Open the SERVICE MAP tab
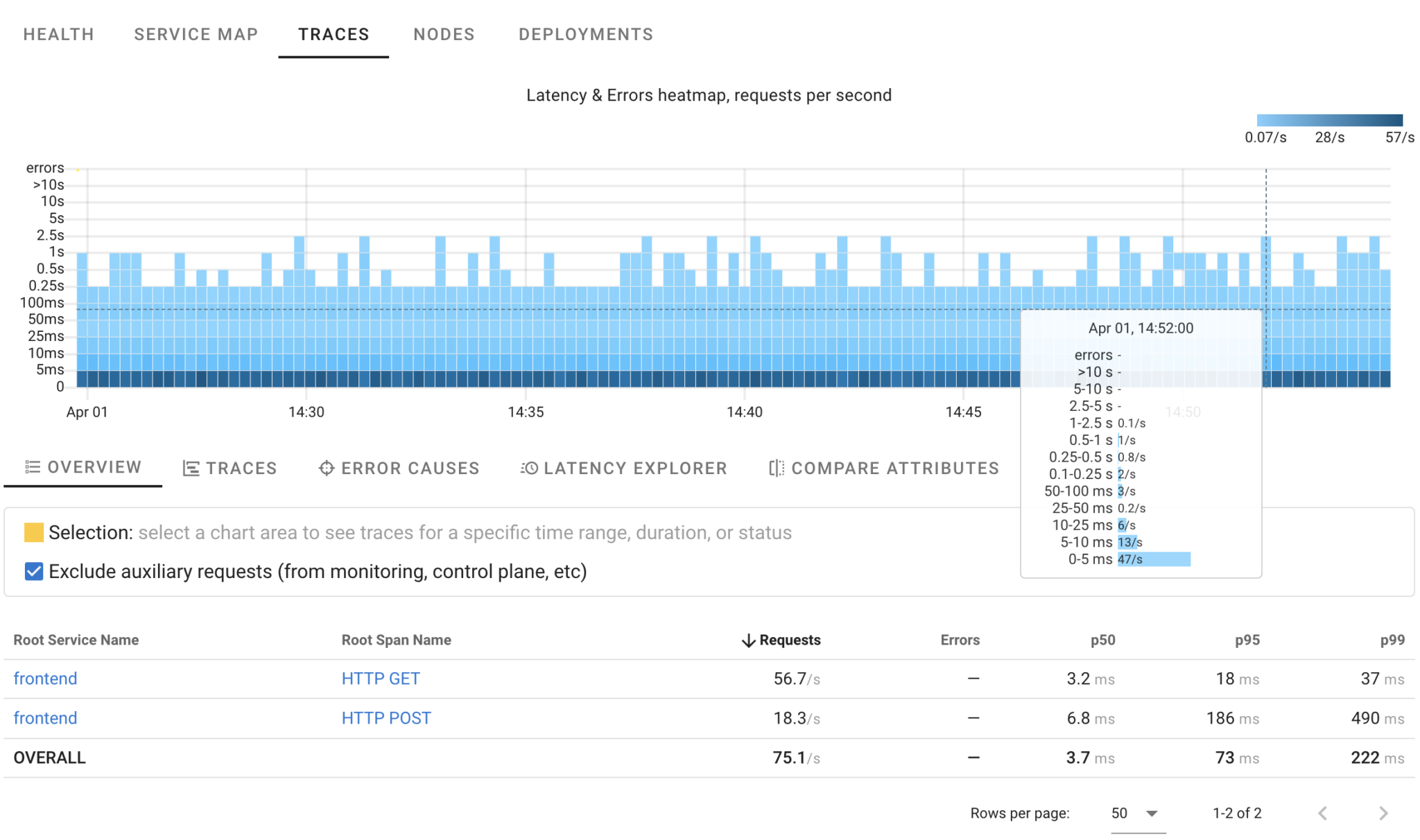Screen dimensions: 1420x840 pyautogui.click(x=196, y=34)
